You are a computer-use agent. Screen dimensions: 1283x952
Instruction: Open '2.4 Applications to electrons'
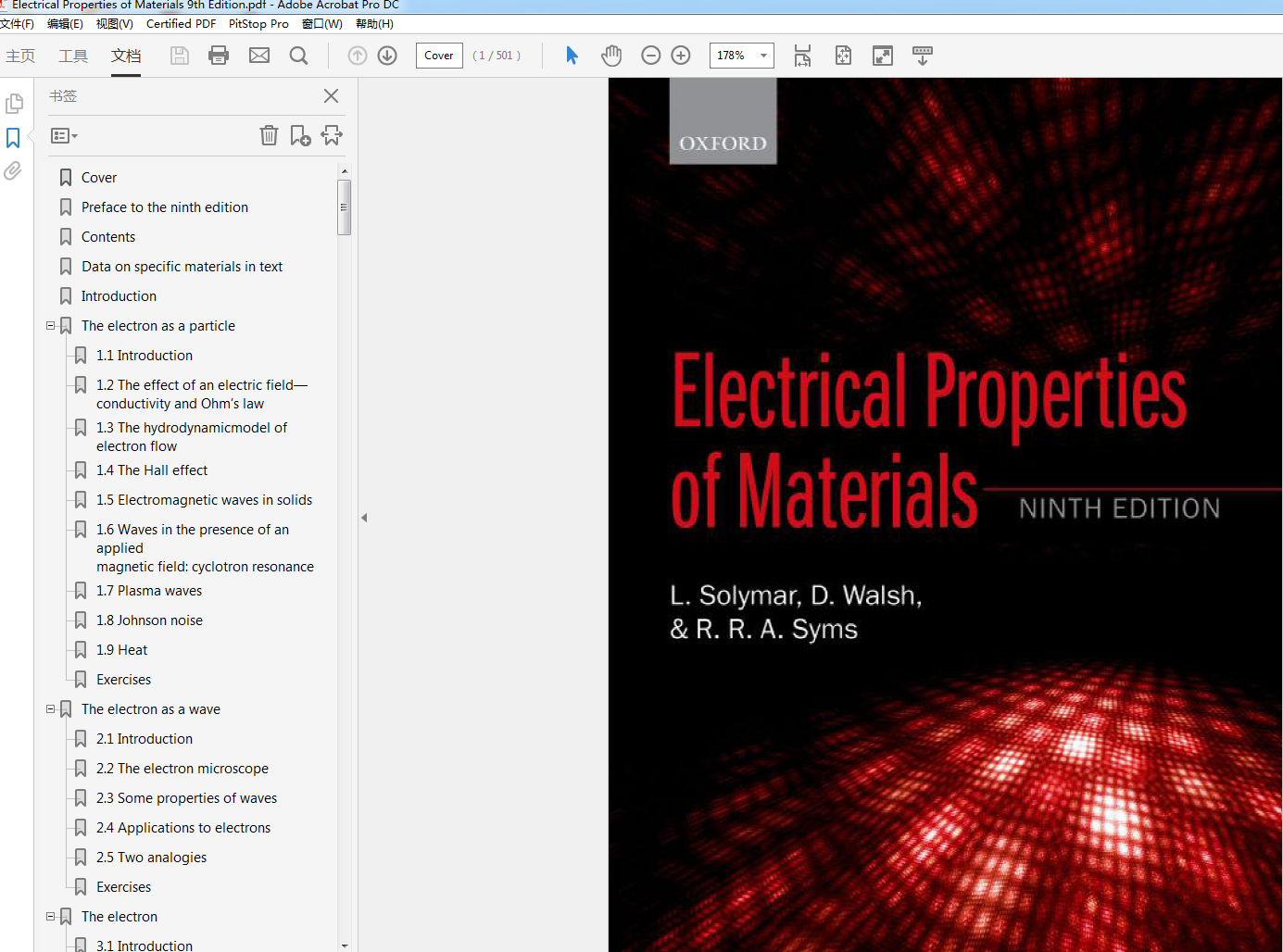[183, 828]
